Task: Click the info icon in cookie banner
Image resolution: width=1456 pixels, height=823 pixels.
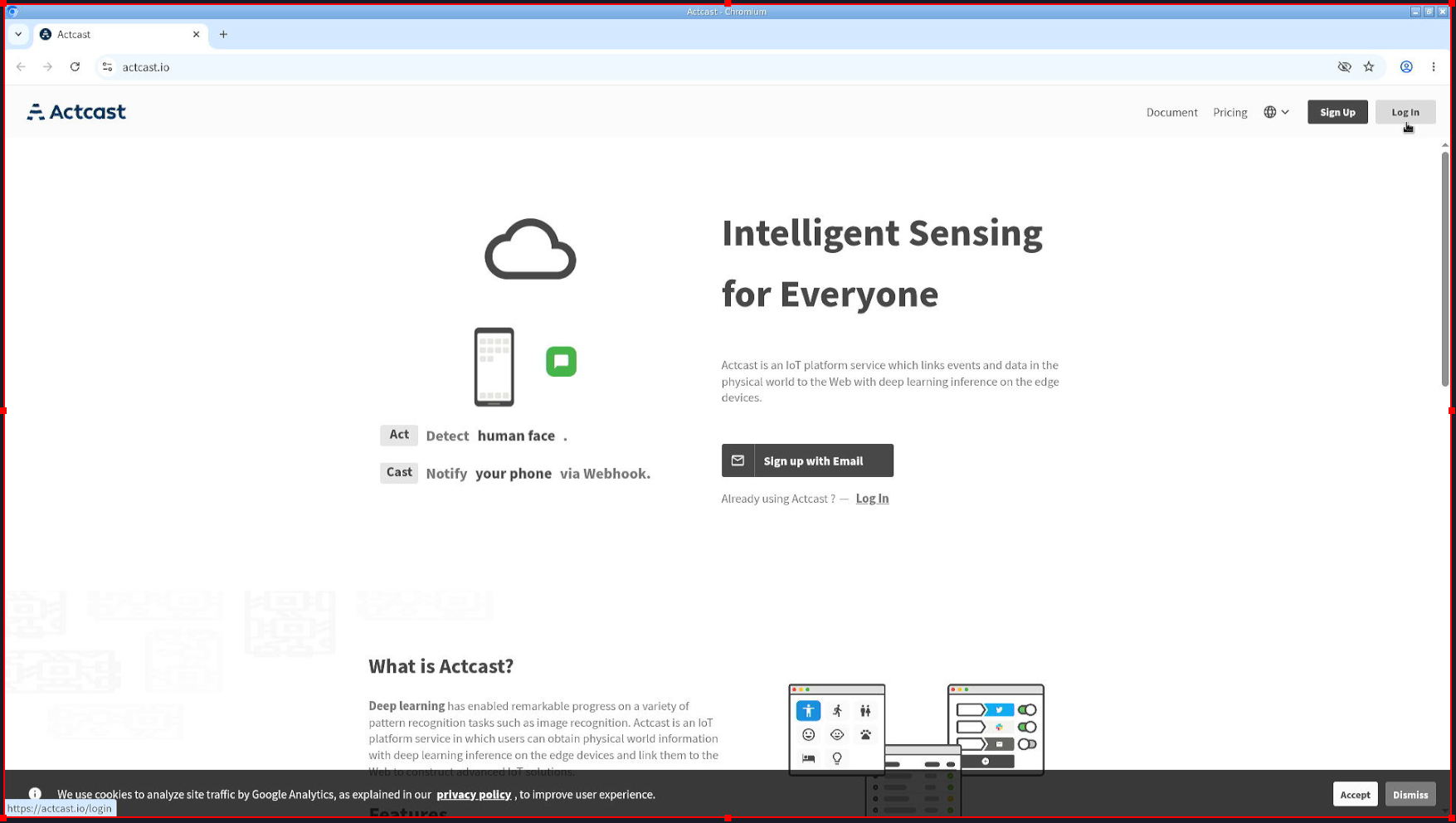Action: (35, 794)
